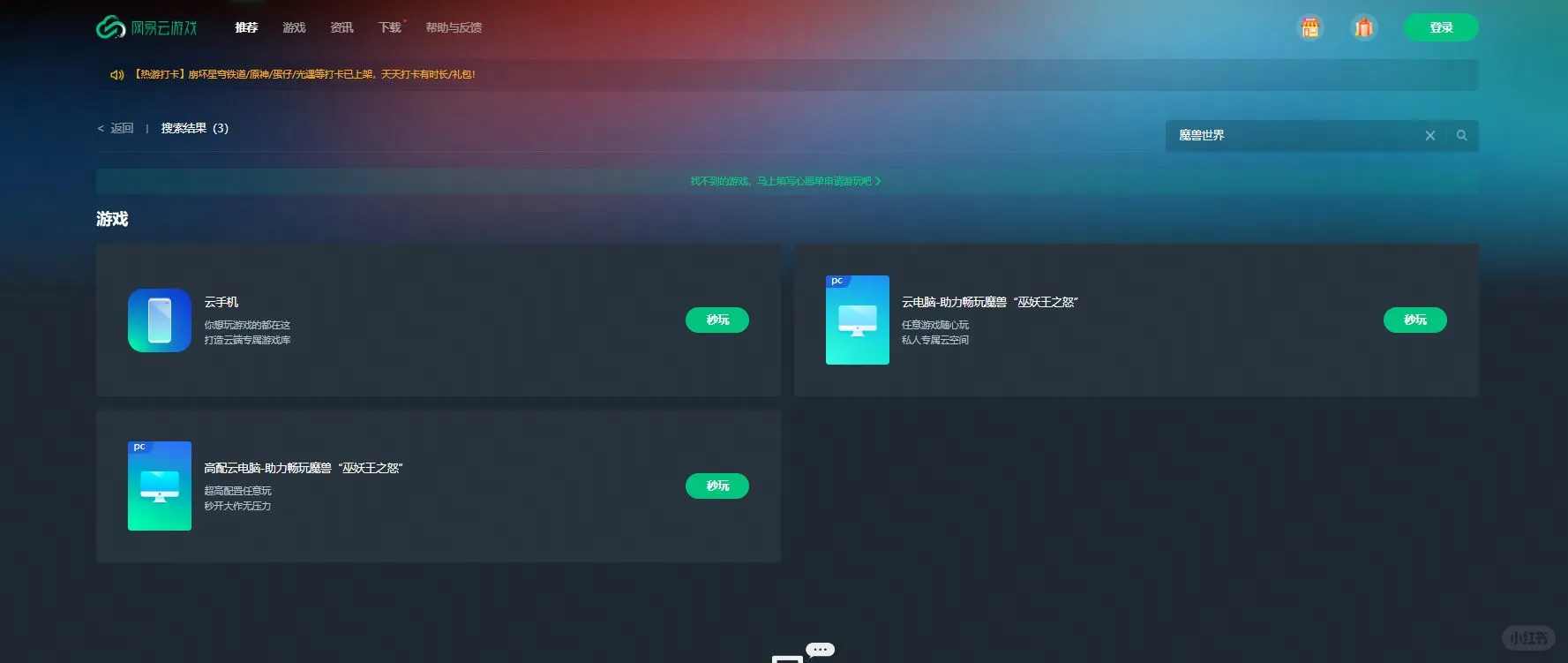Open the 云电脑-助力畅玩魔兽 title

pyautogui.click(x=990, y=302)
